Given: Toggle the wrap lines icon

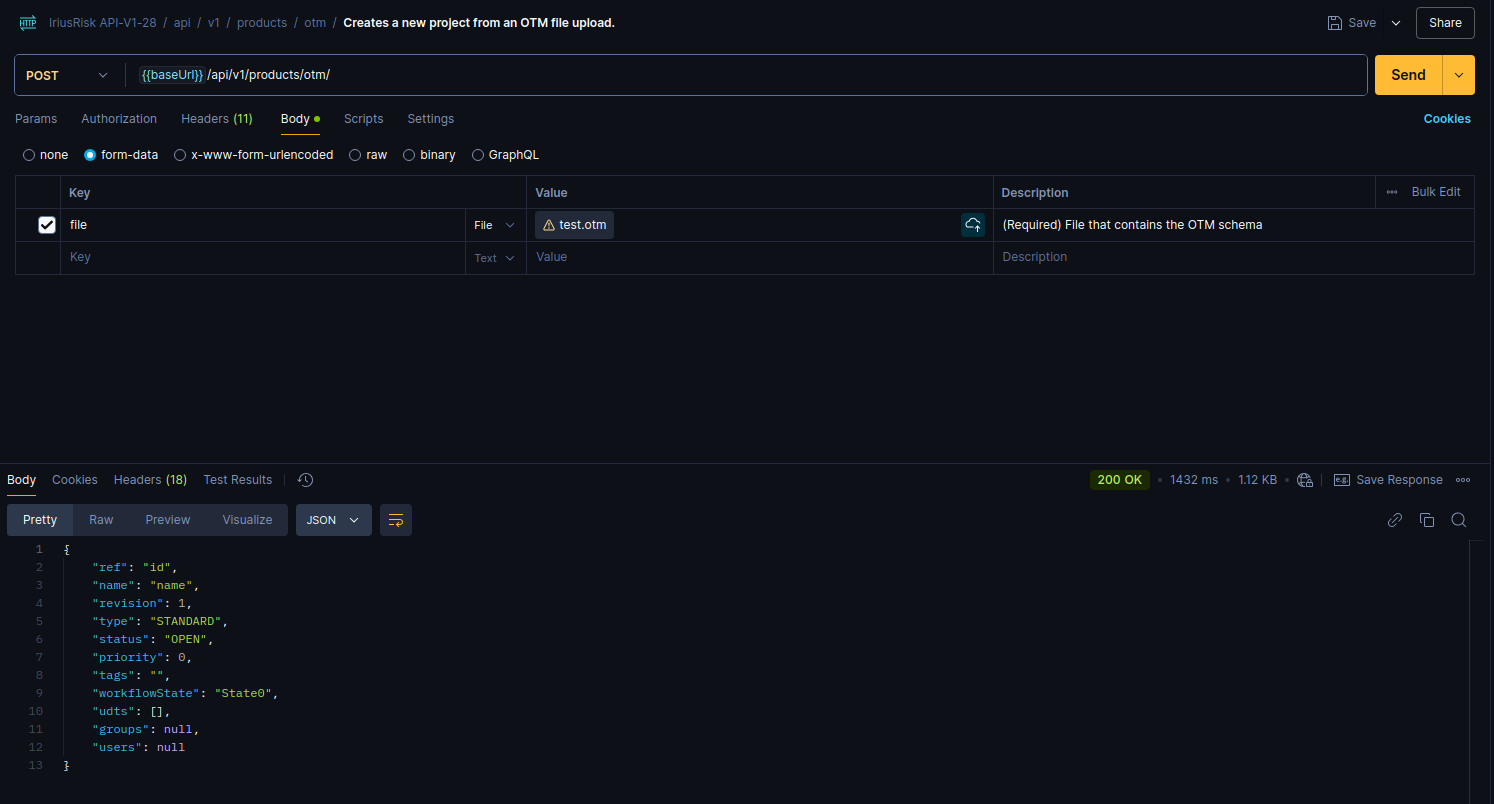Looking at the screenshot, I should [x=396, y=520].
